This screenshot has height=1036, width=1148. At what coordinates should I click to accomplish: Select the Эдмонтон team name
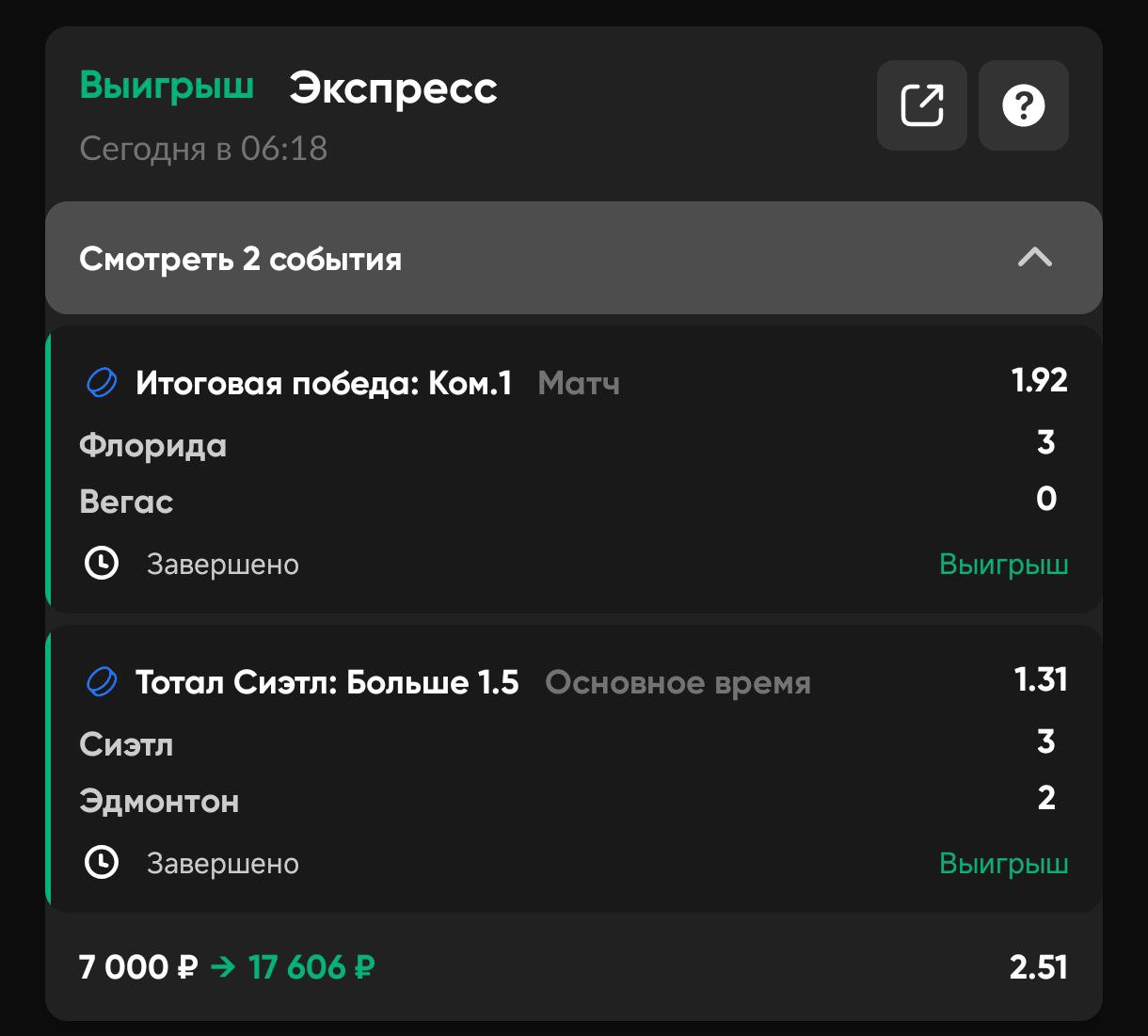tap(159, 801)
